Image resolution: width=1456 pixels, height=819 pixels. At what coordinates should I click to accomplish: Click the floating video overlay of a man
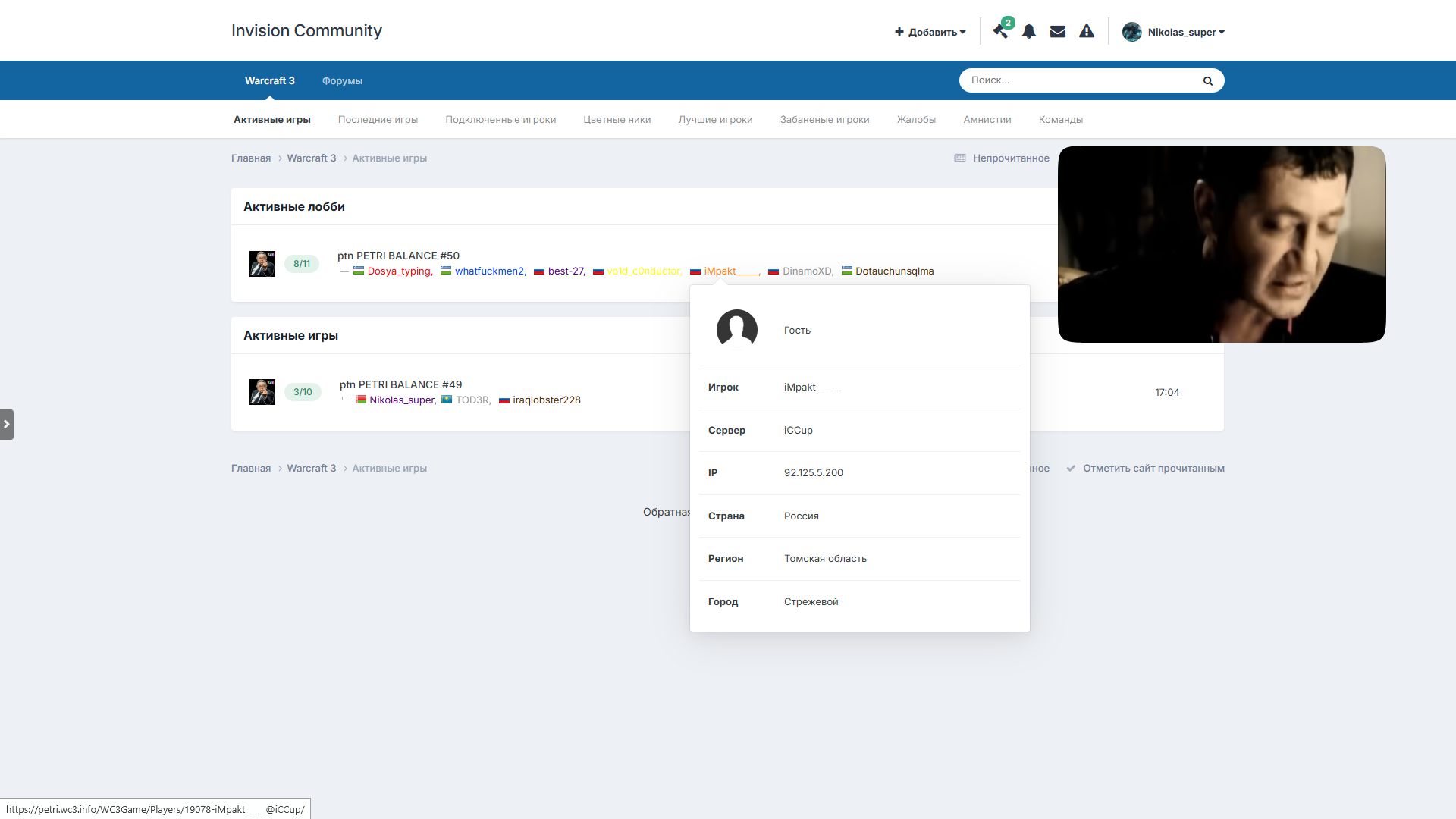tap(1222, 244)
